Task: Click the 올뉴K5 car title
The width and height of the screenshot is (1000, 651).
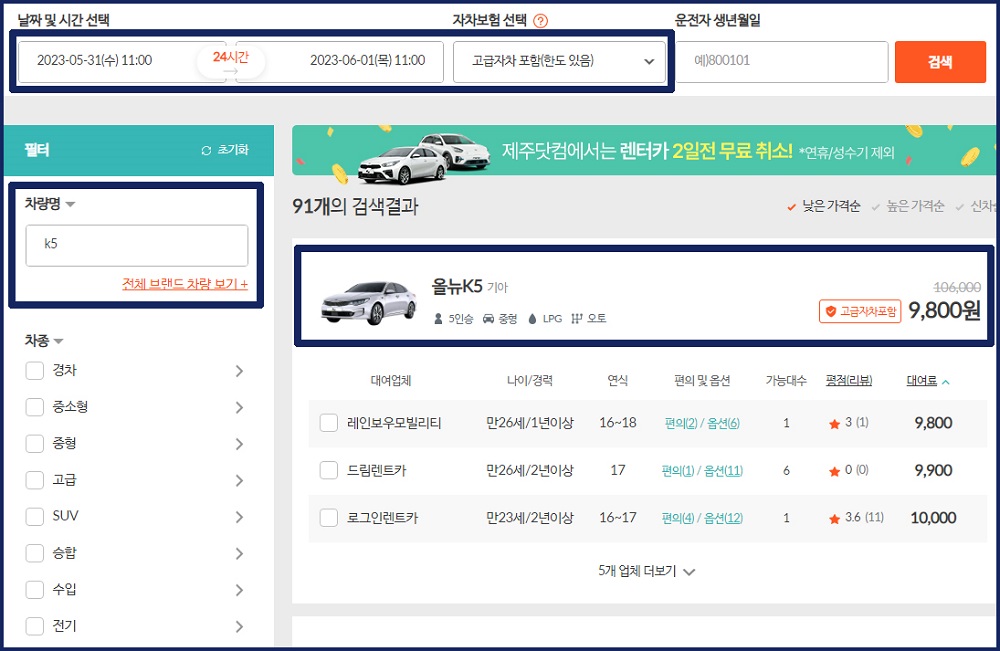Action: pos(457,286)
